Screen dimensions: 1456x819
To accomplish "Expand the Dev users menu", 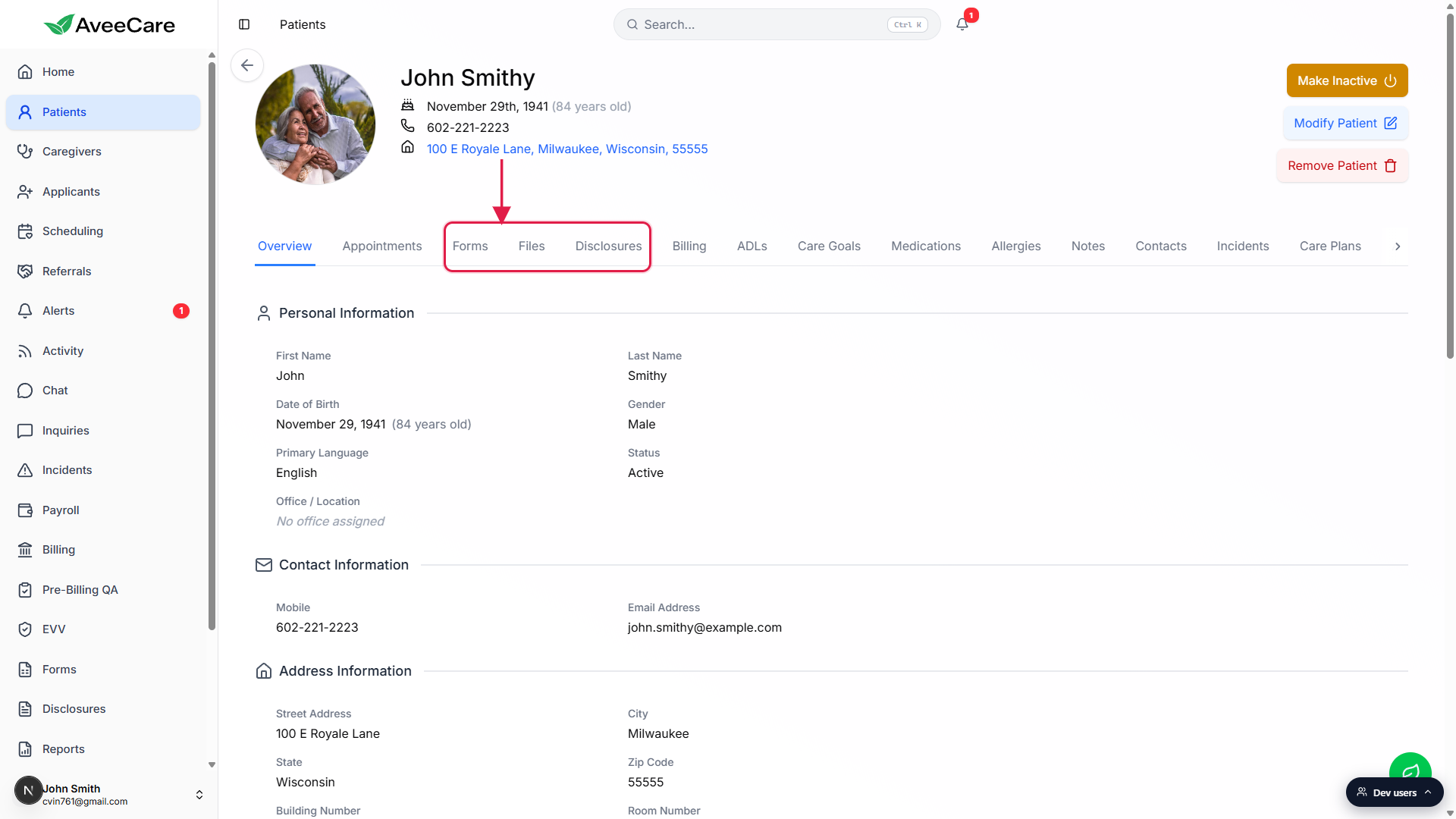I will click(1395, 792).
